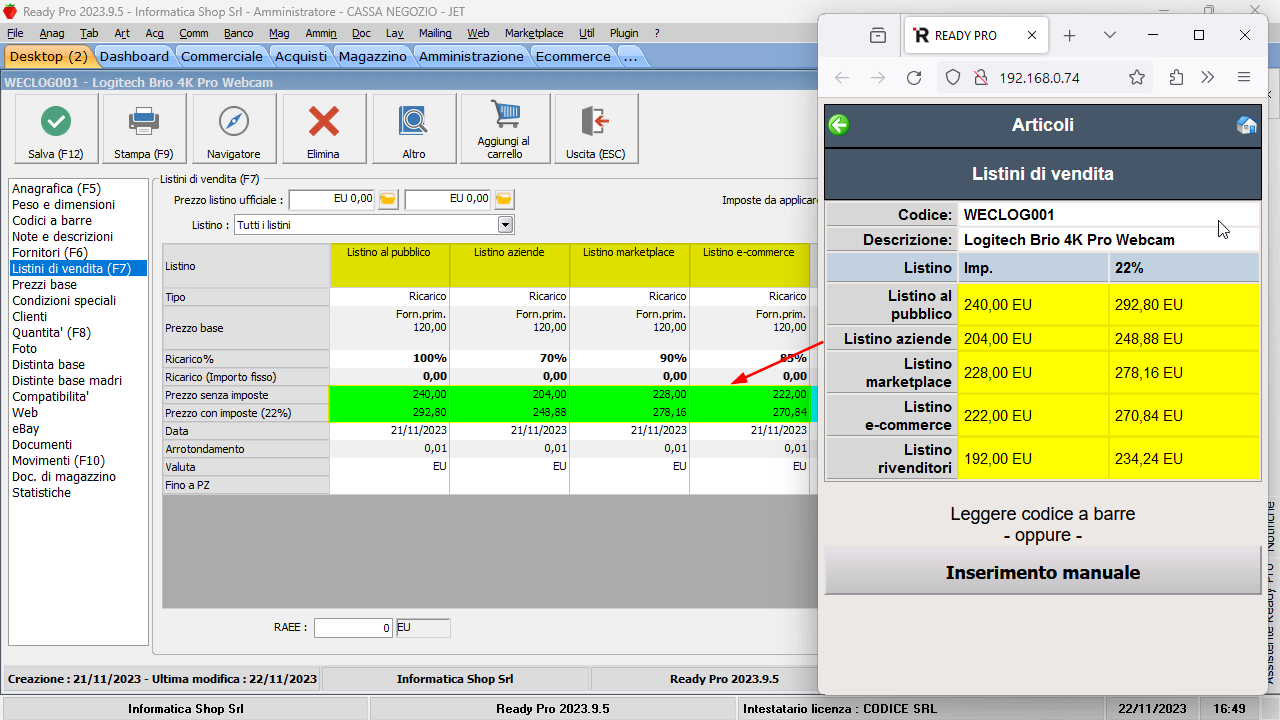Click the first official price folder icon

pyautogui.click(x=388, y=200)
